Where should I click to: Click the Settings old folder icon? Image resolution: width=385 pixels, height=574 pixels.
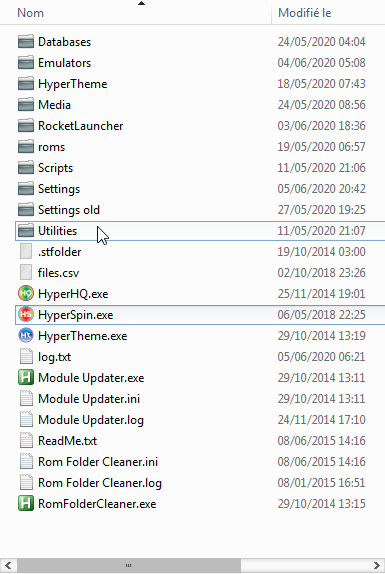click(x=26, y=210)
